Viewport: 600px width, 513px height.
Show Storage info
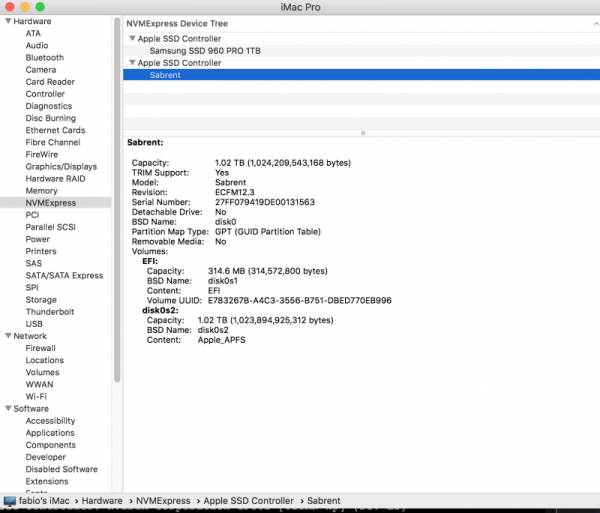pyautogui.click(x=41, y=300)
